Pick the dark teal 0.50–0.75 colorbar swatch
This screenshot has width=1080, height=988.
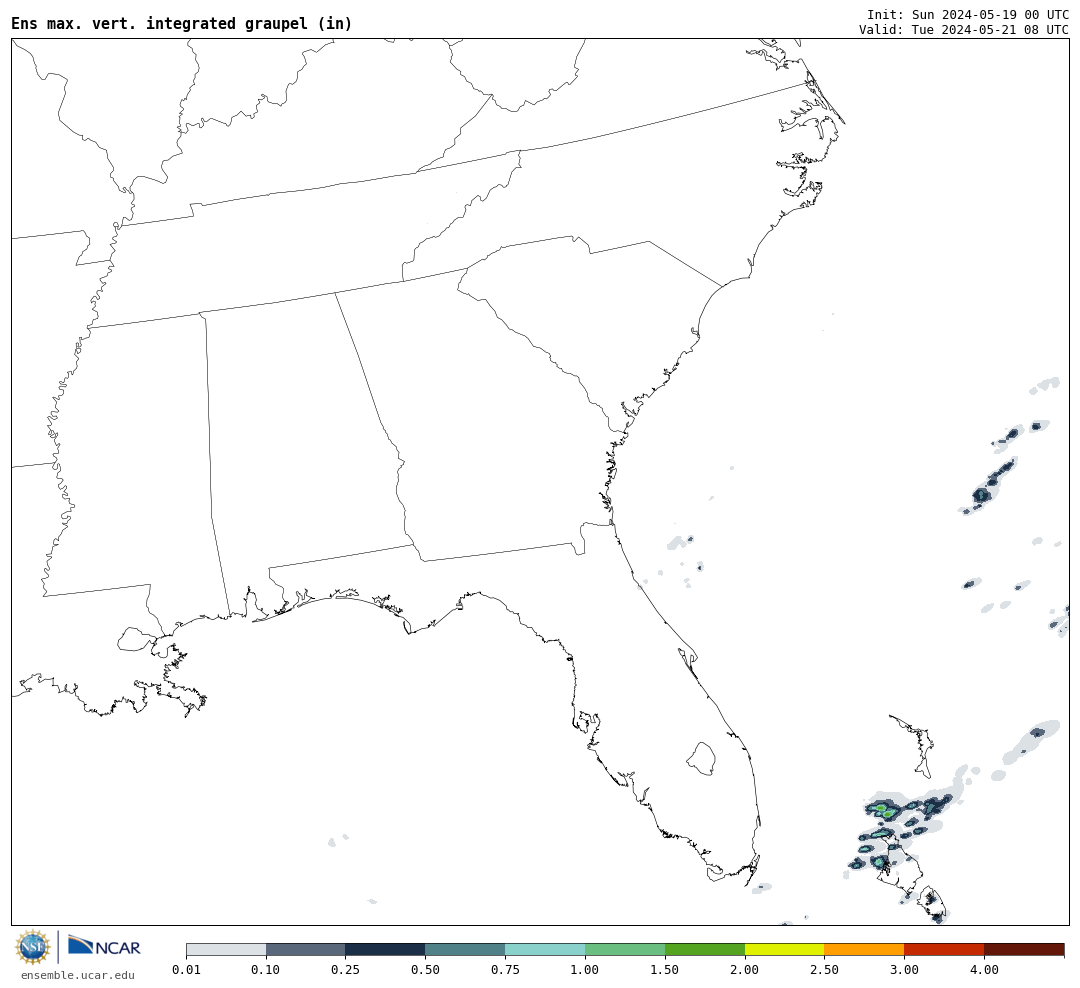[x=466, y=949]
